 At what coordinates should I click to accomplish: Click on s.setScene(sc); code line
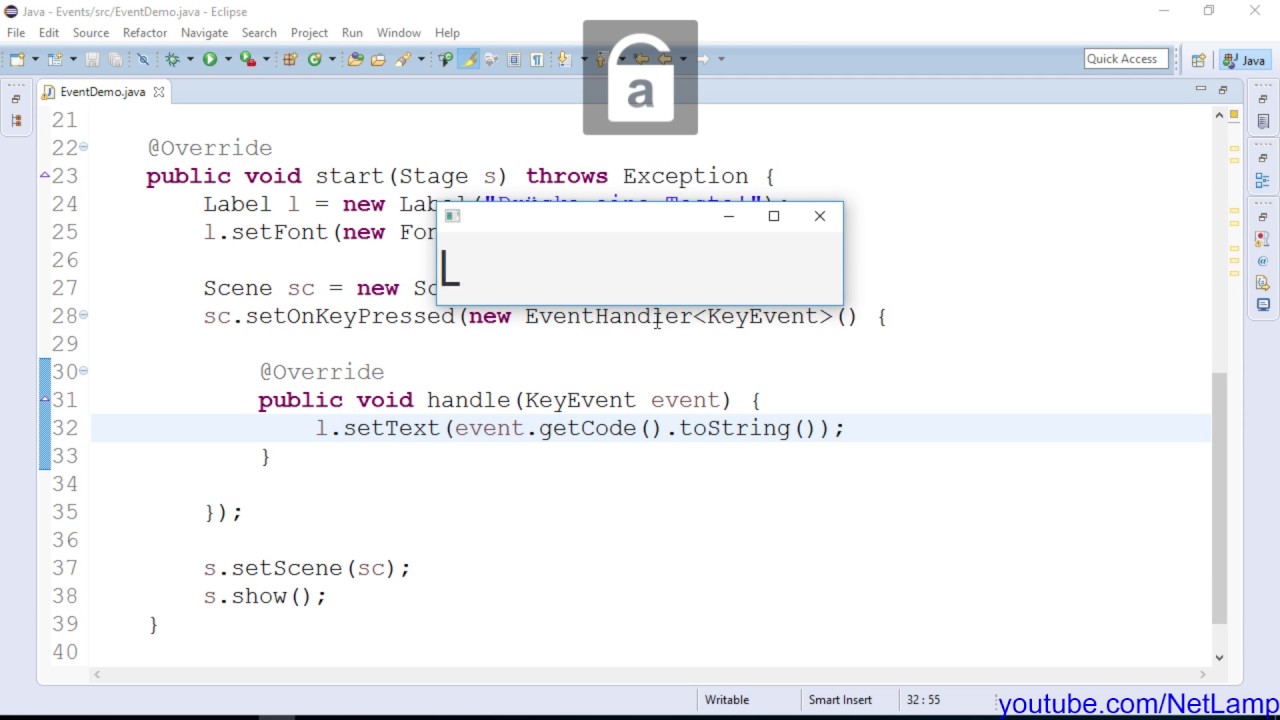coord(307,568)
